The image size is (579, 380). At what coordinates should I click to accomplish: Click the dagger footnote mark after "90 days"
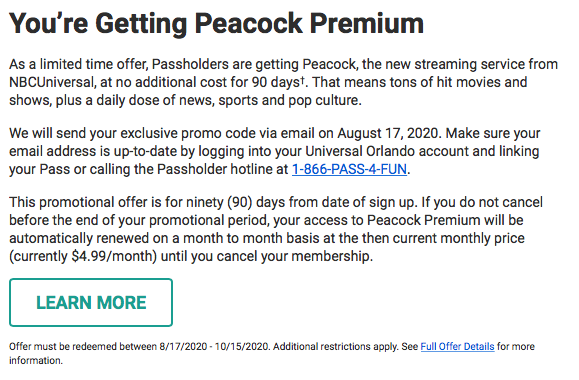click(x=302, y=79)
